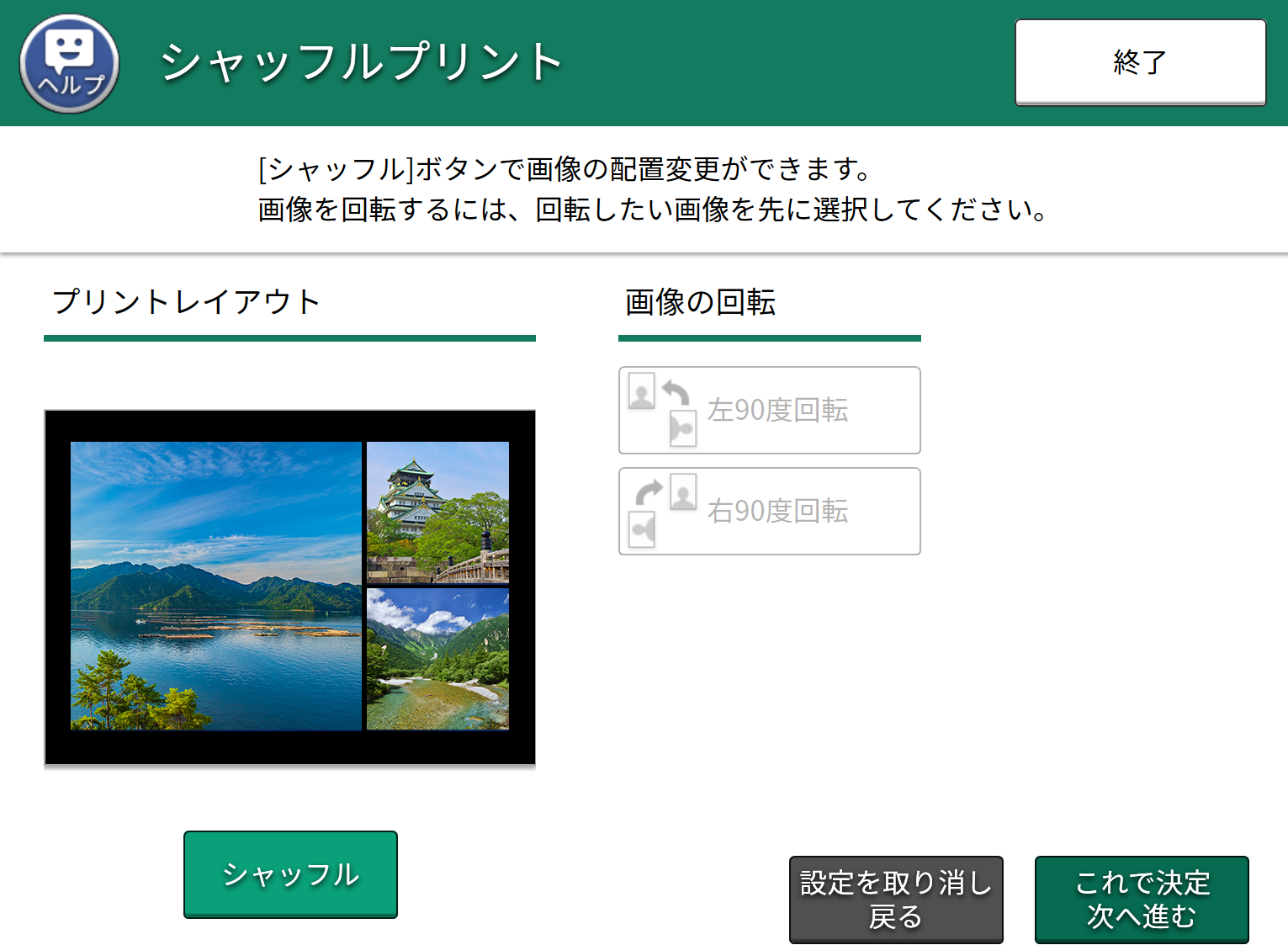
Task: Choose これで決定次へ進む to proceed
Action: [1141, 899]
